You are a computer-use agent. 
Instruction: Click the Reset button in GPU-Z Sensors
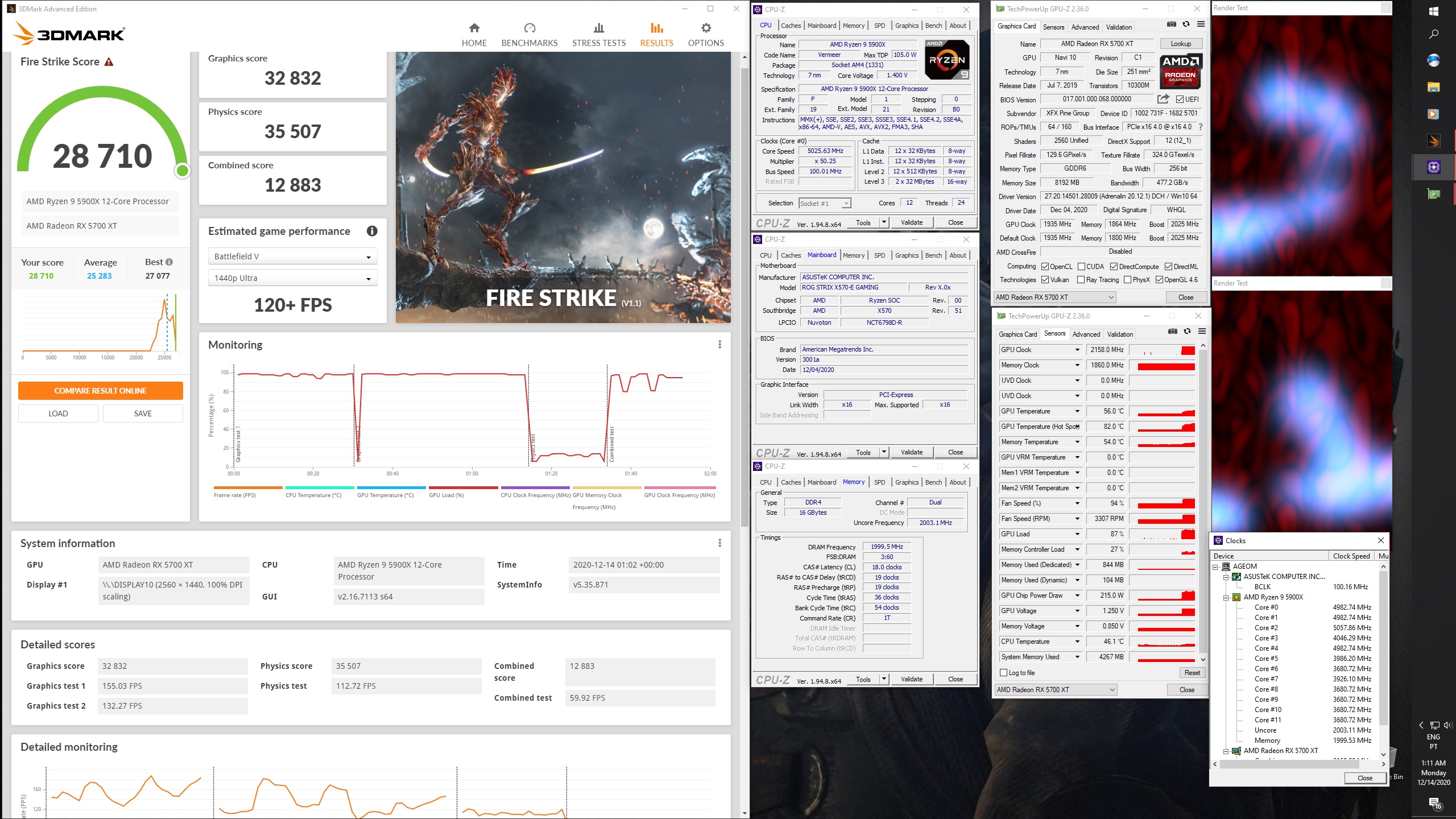[x=1192, y=673]
